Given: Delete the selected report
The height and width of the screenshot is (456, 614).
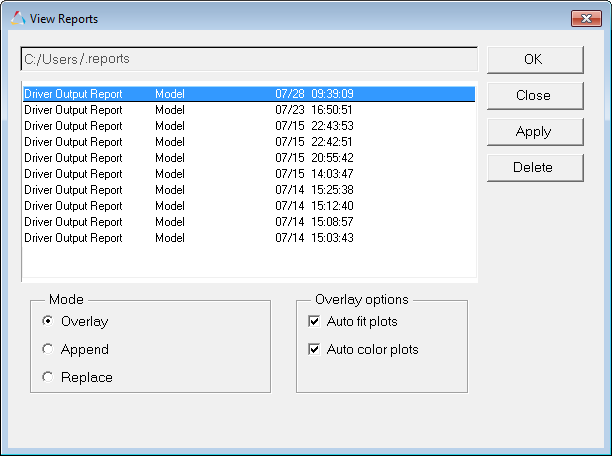Looking at the screenshot, I should click(x=534, y=167).
